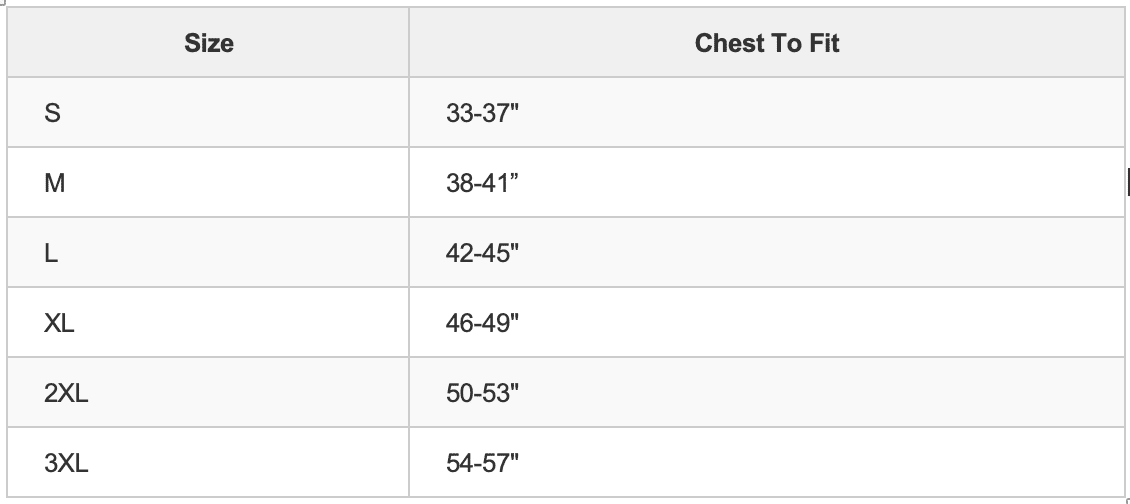Click the number 37 in S row
The height and width of the screenshot is (504, 1130).
pyautogui.click(x=497, y=113)
